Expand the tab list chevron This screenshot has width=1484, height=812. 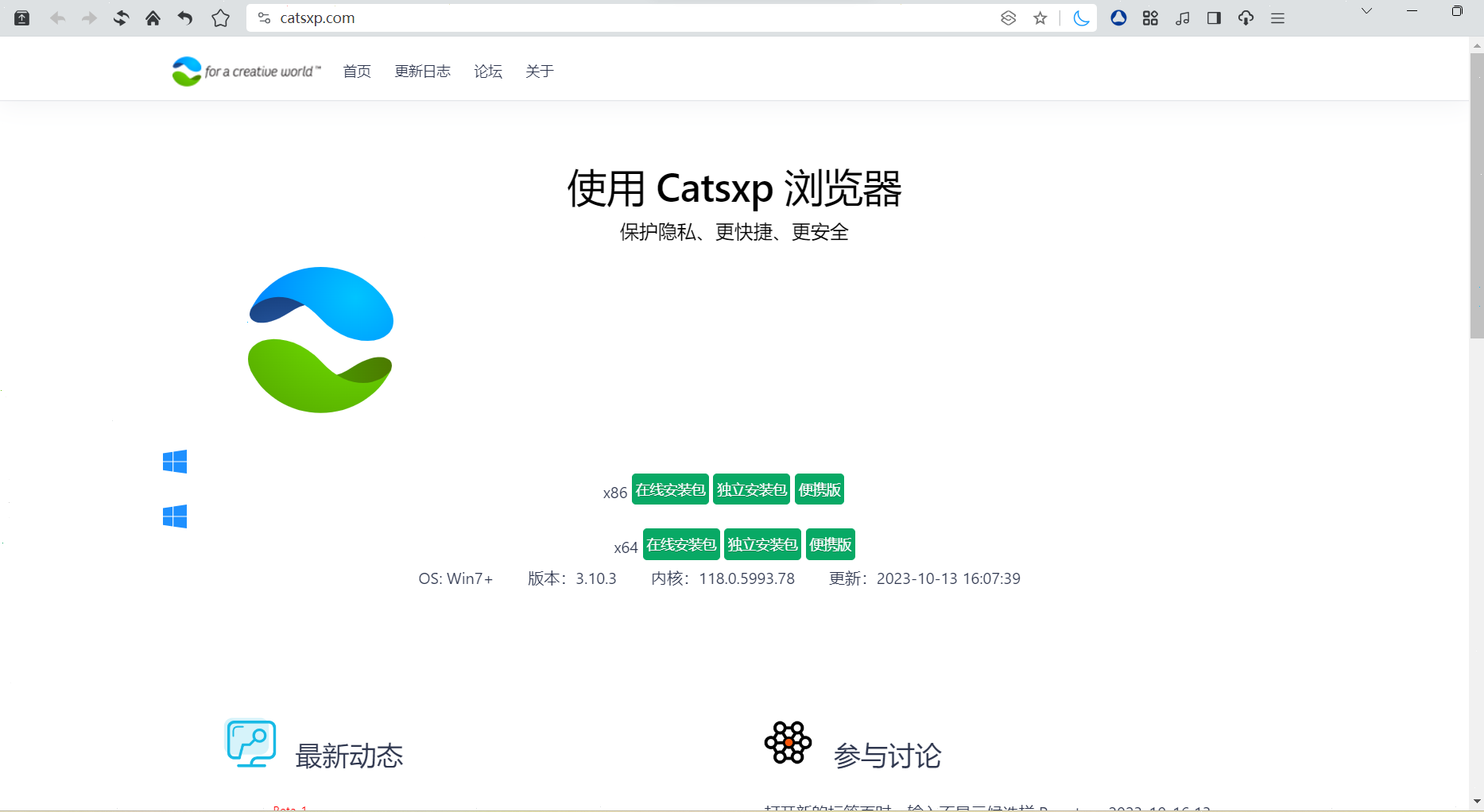coord(1366,11)
